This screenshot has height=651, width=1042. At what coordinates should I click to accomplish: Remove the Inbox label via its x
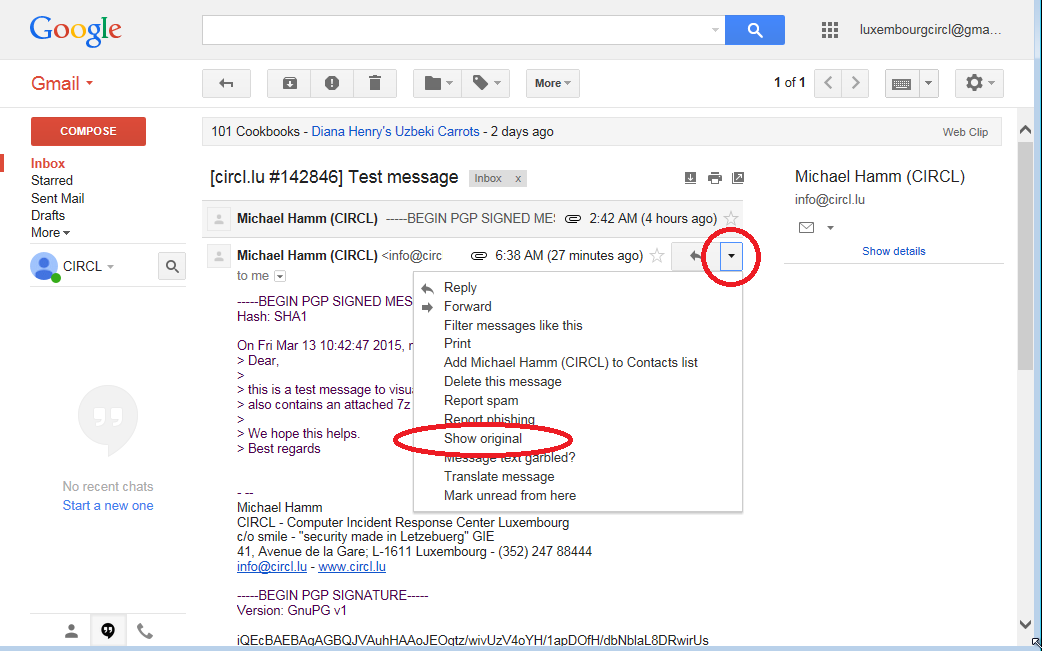[x=518, y=179]
